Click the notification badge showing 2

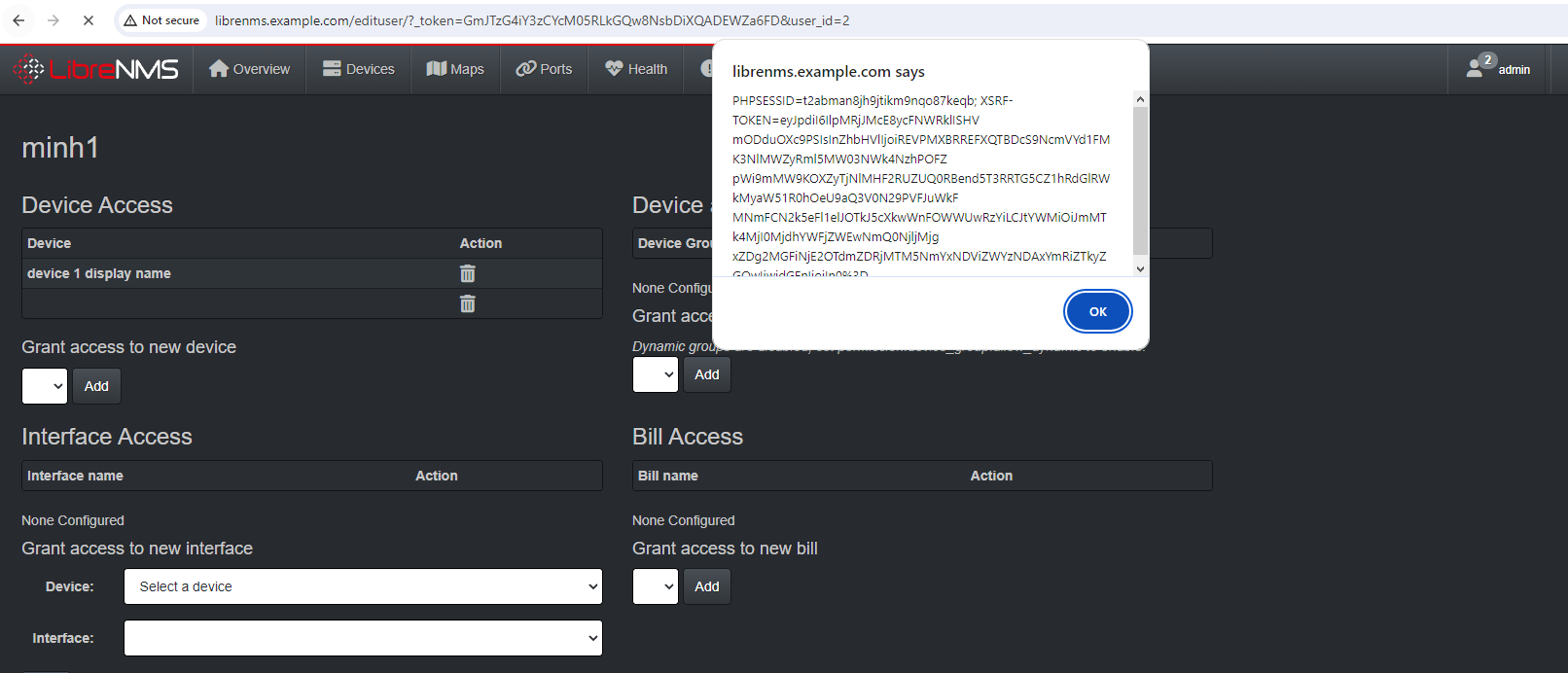(x=1487, y=60)
